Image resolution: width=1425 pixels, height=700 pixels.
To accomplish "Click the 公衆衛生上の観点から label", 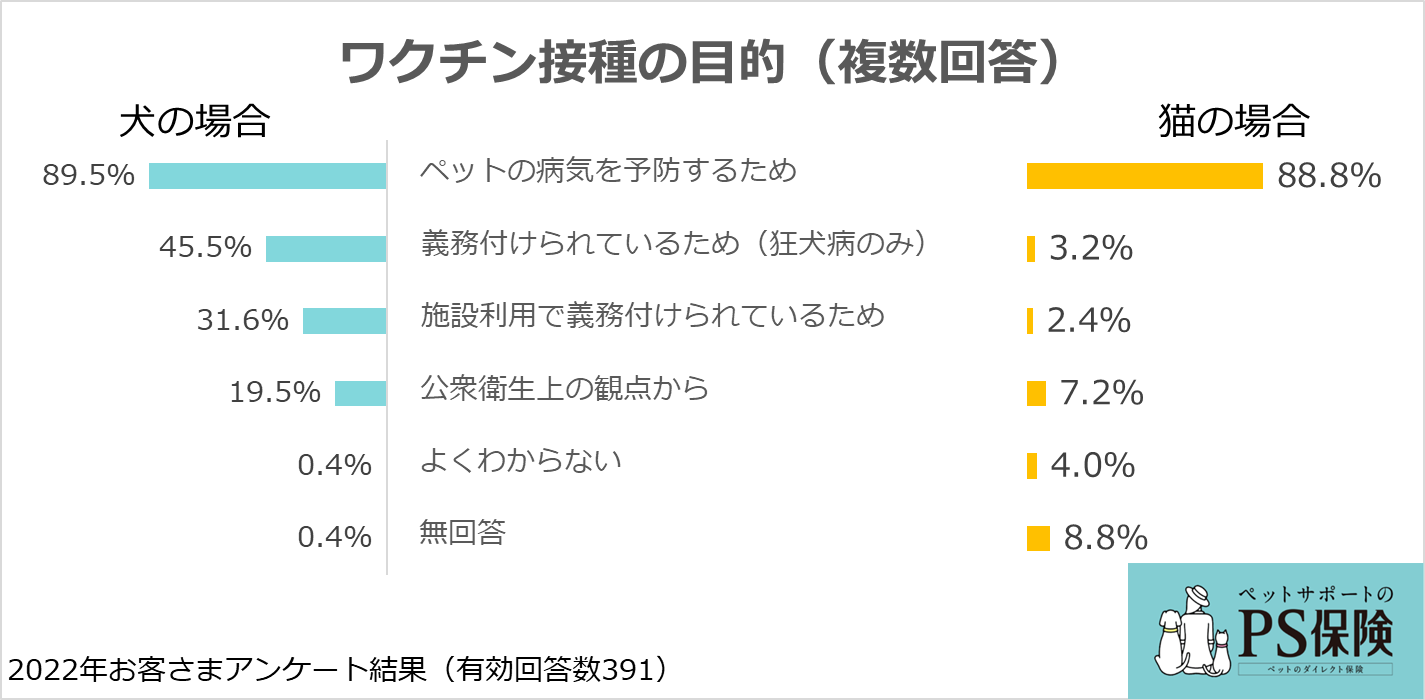I will coord(565,388).
